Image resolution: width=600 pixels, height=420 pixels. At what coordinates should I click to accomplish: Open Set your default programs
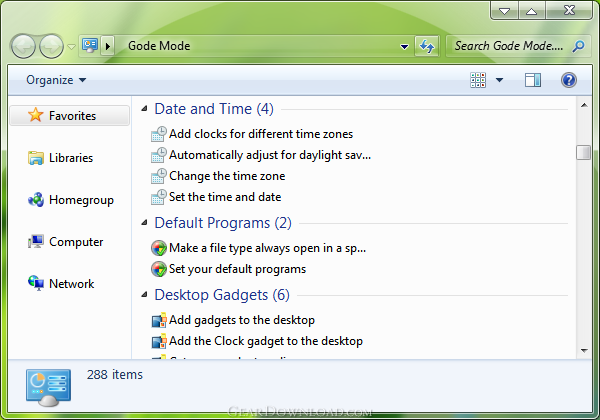pyautogui.click(x=237, y=269)
